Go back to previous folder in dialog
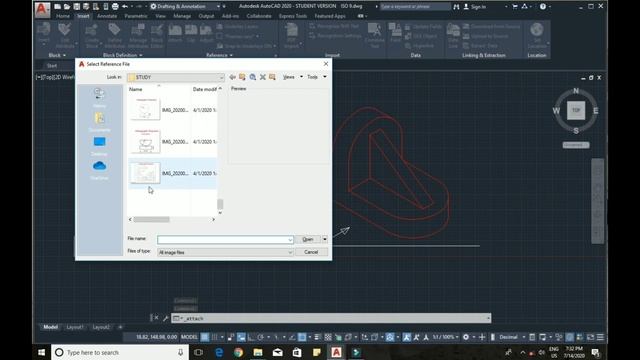The width and height of the screenshot is (640, 360). (233, 77)
